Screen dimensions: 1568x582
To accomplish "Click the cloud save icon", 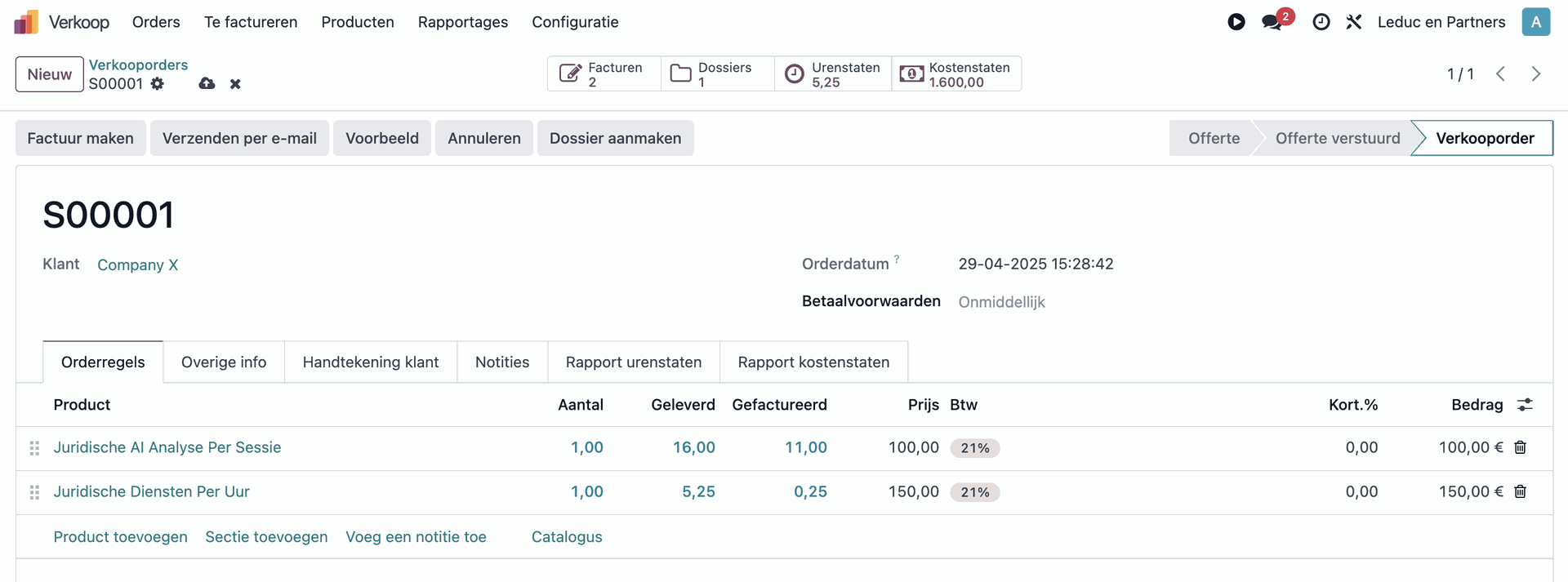I will pos(207,84).
